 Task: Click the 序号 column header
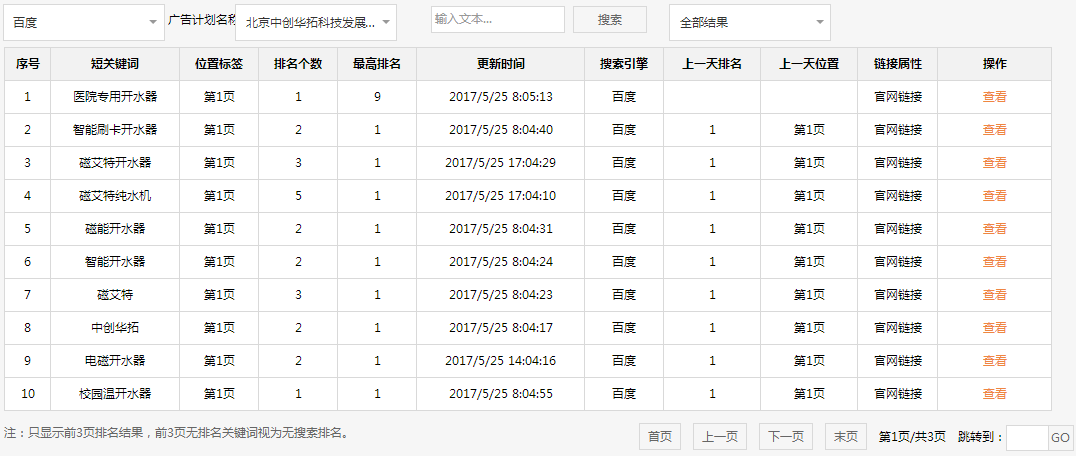(27, 64)
